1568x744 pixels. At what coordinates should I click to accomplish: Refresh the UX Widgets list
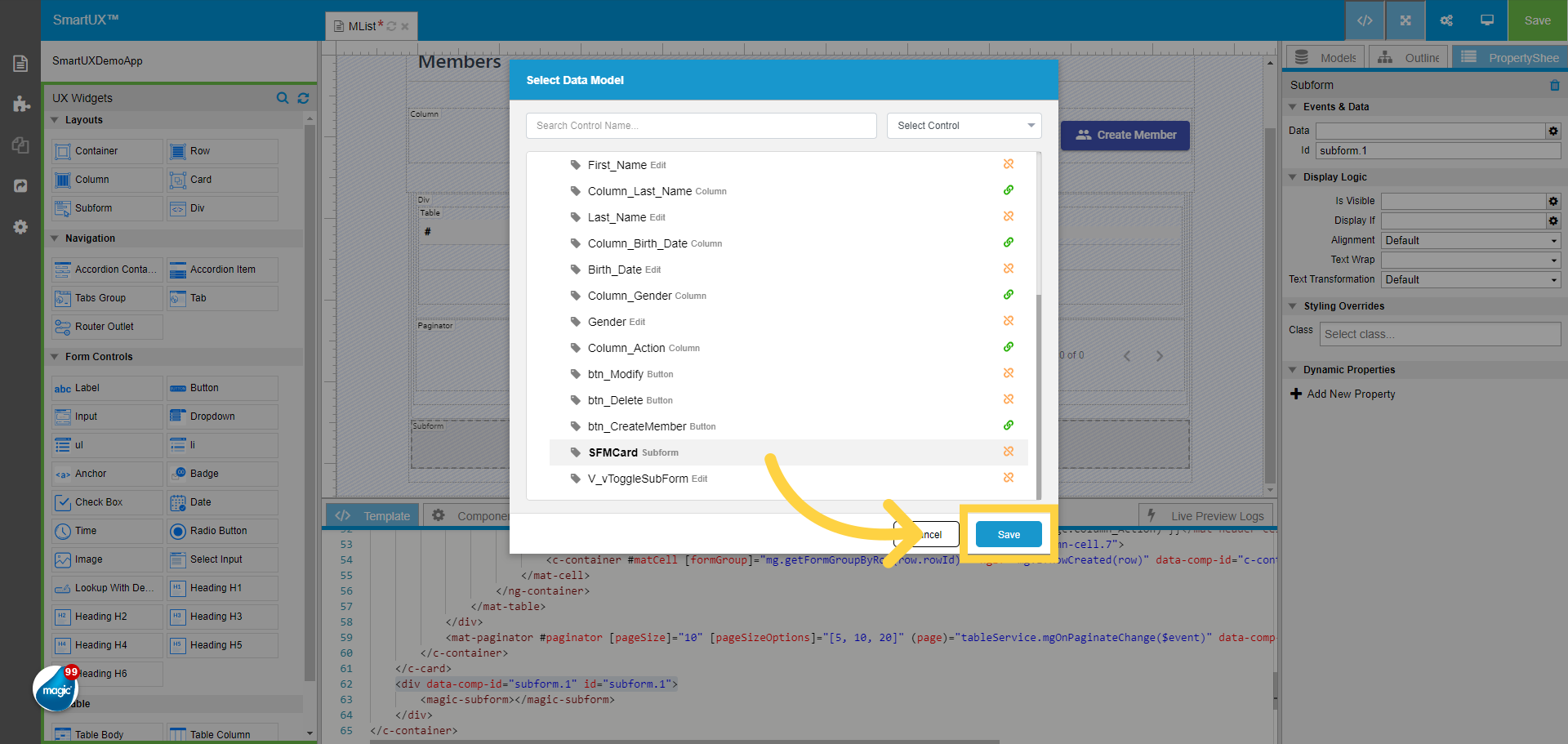click(303, 98)
